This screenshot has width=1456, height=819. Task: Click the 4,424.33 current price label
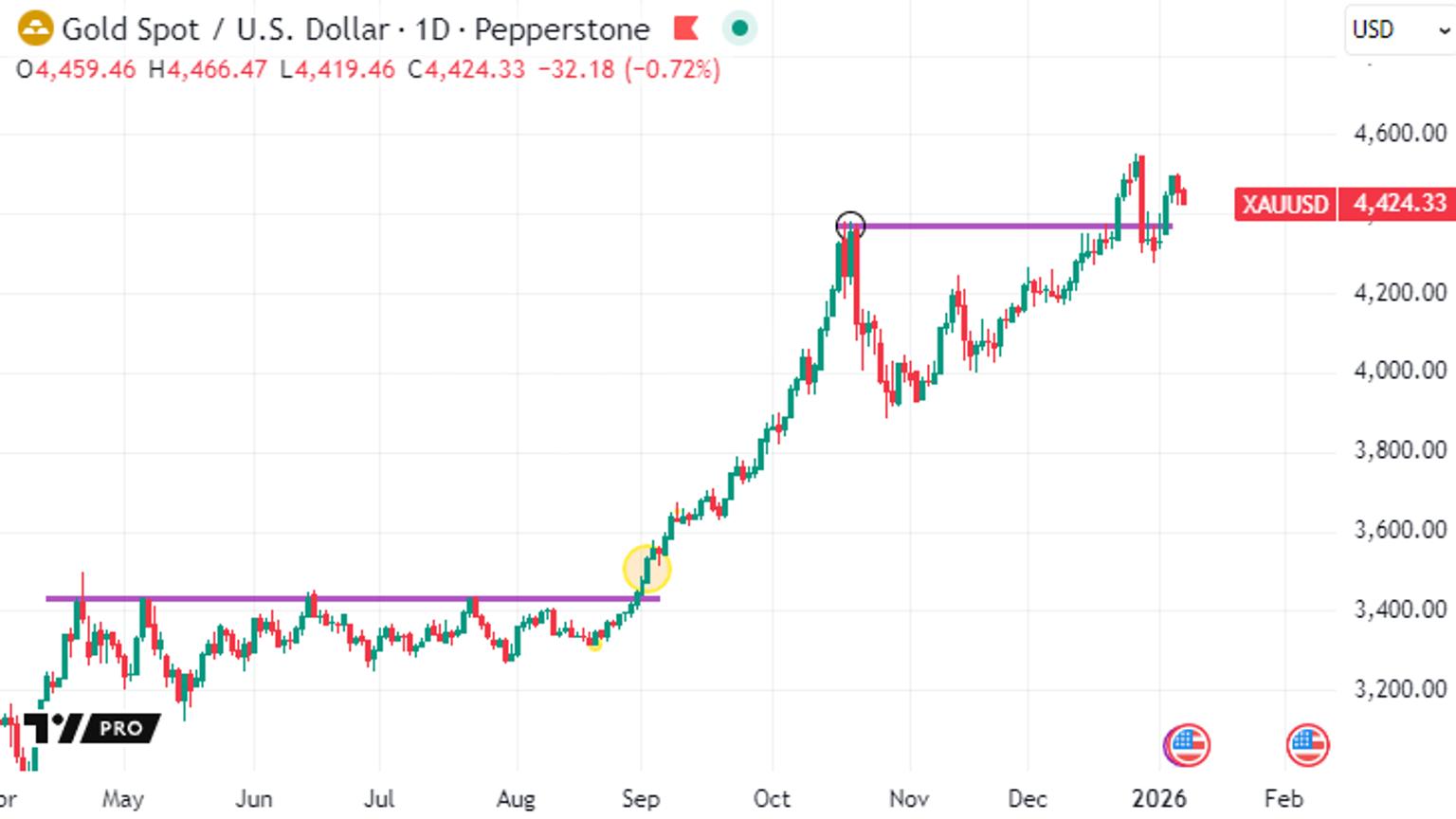1397,204
